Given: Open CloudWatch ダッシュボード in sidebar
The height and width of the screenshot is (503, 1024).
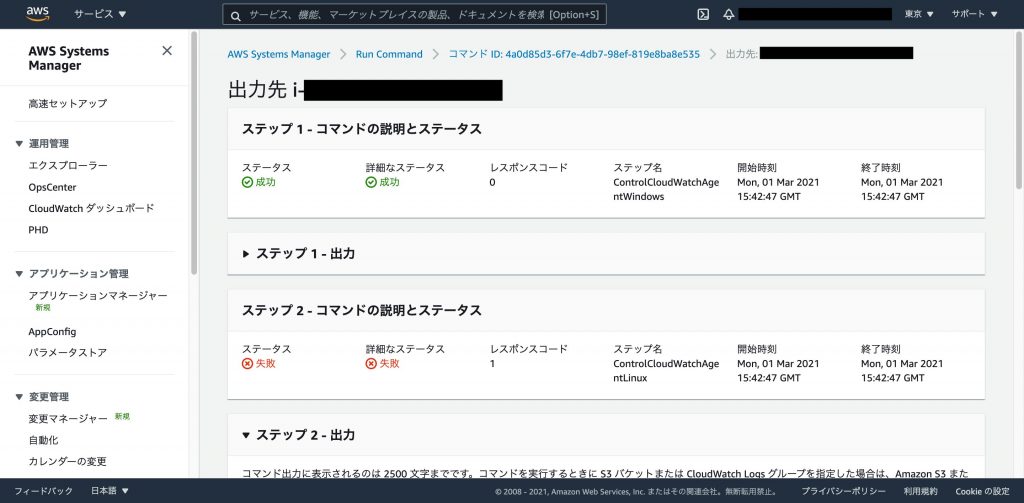Looking at the screenshot, I should click(x=91, y=208).
